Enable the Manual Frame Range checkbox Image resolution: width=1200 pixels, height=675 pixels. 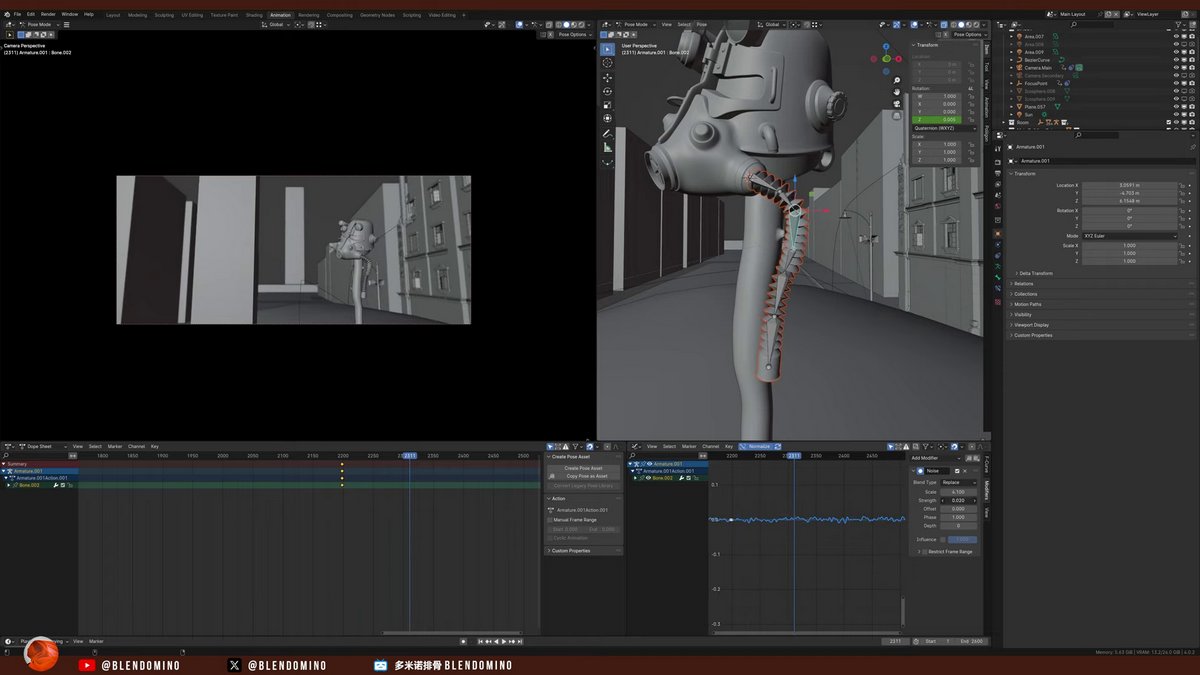pos(551,519)
